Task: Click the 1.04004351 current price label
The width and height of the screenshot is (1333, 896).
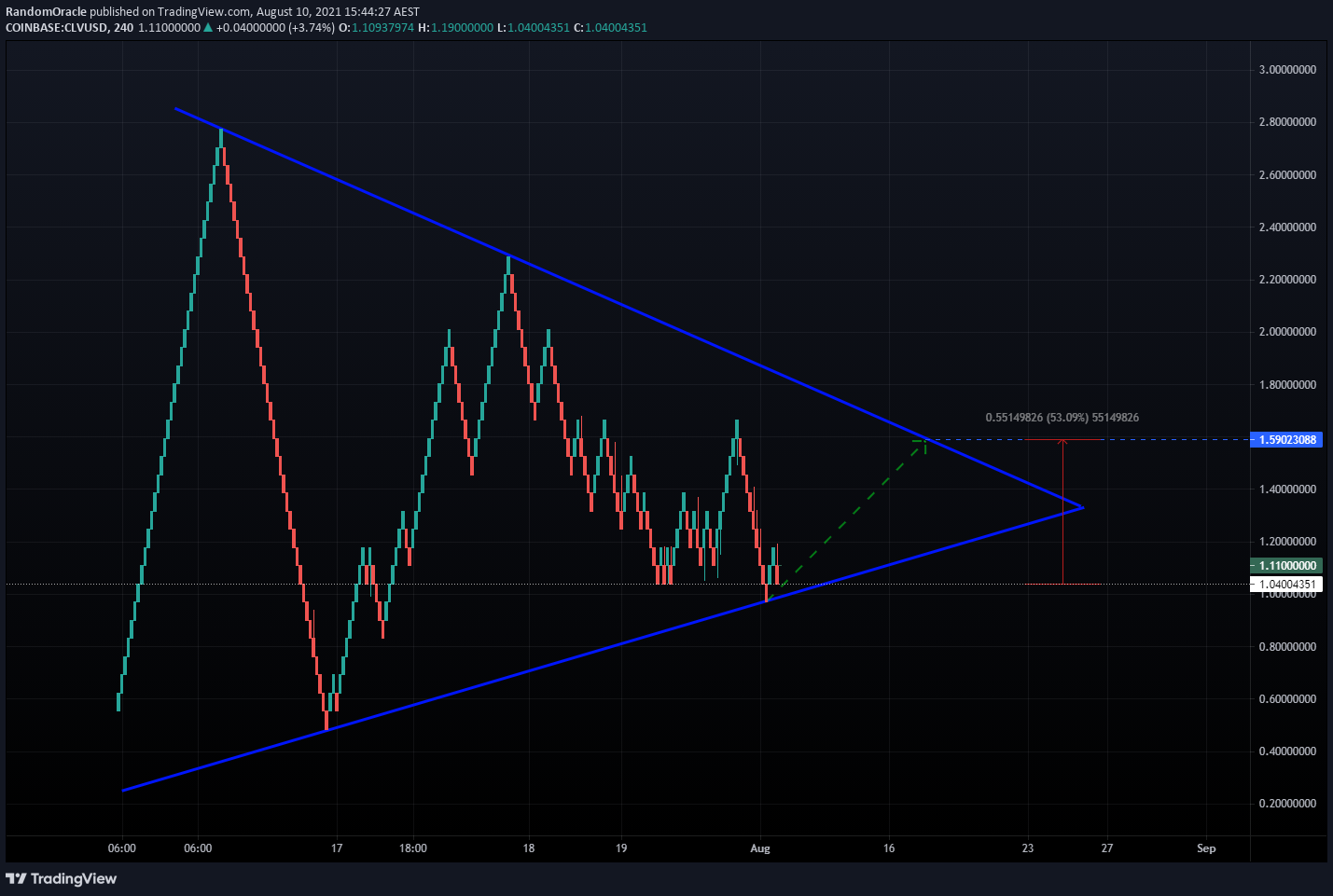Action: 1285,585
